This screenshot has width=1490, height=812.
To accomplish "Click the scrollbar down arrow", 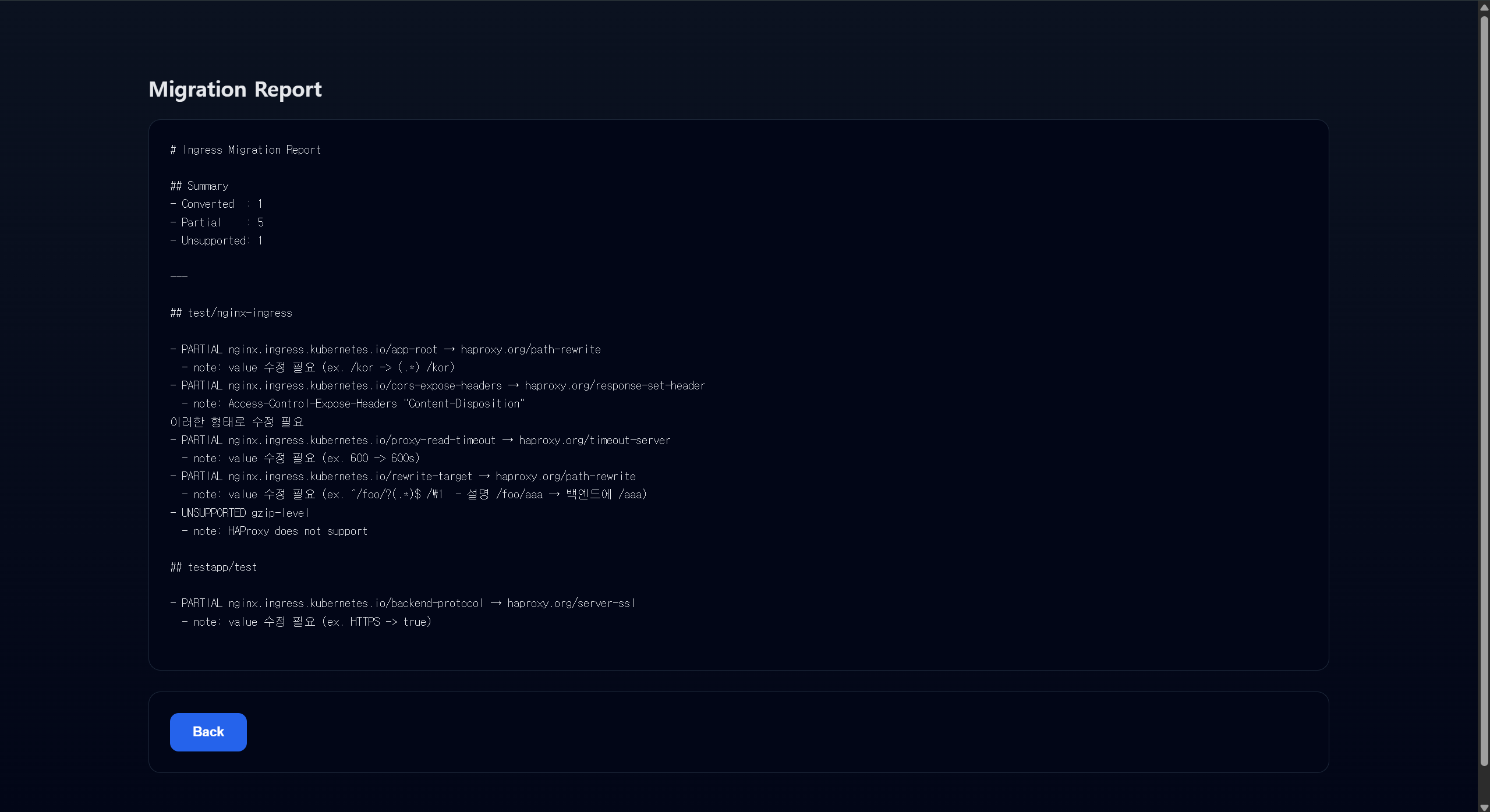I will [x=1484, y=807].
